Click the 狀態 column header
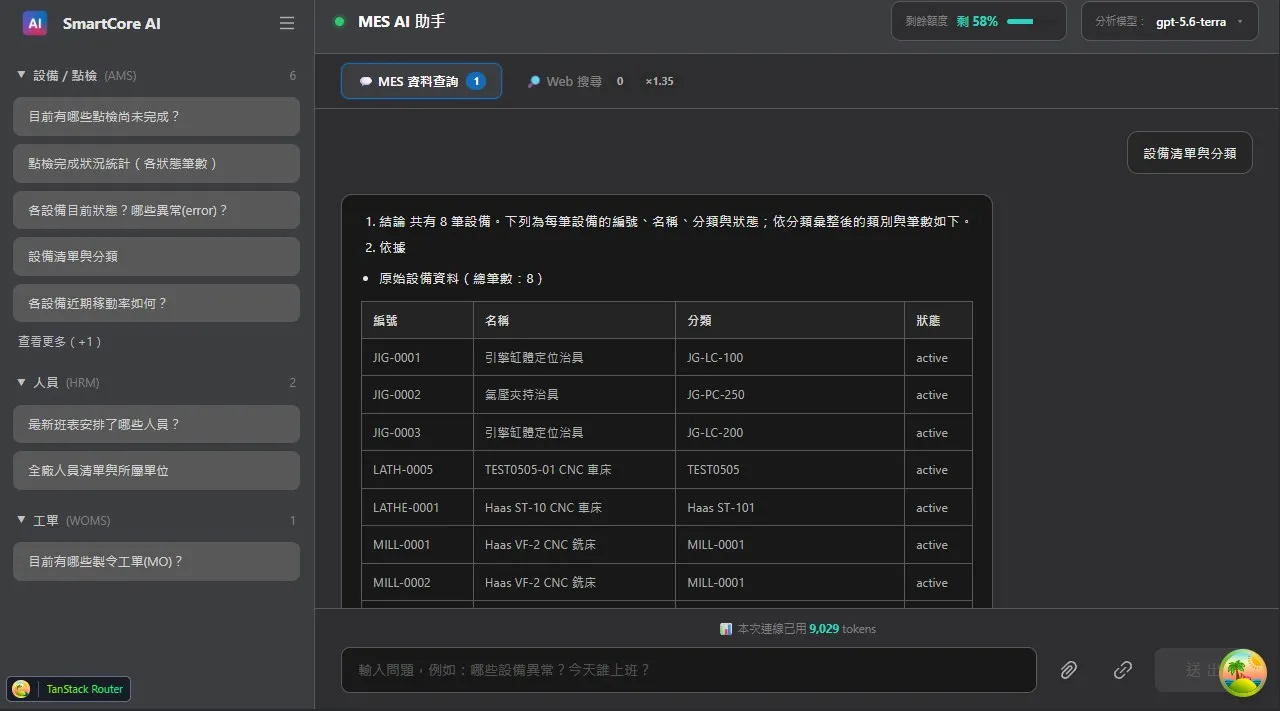 [x=938, y=320]
